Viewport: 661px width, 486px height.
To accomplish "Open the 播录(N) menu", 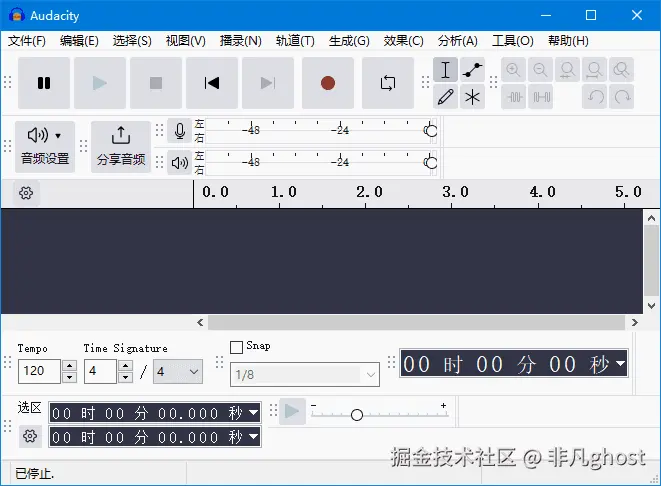I will (240, 41).
